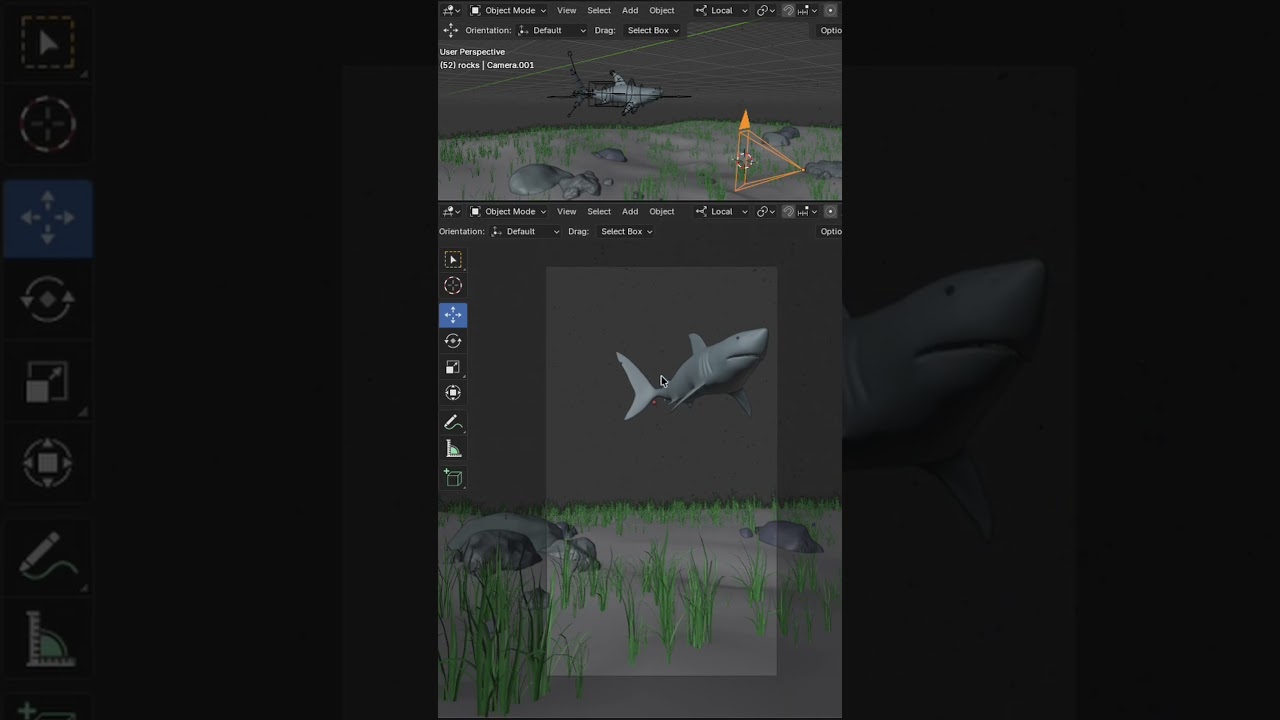Choose the Measure tool
This screenshot has width=1280, height=720.
click(x=453, y=449)
